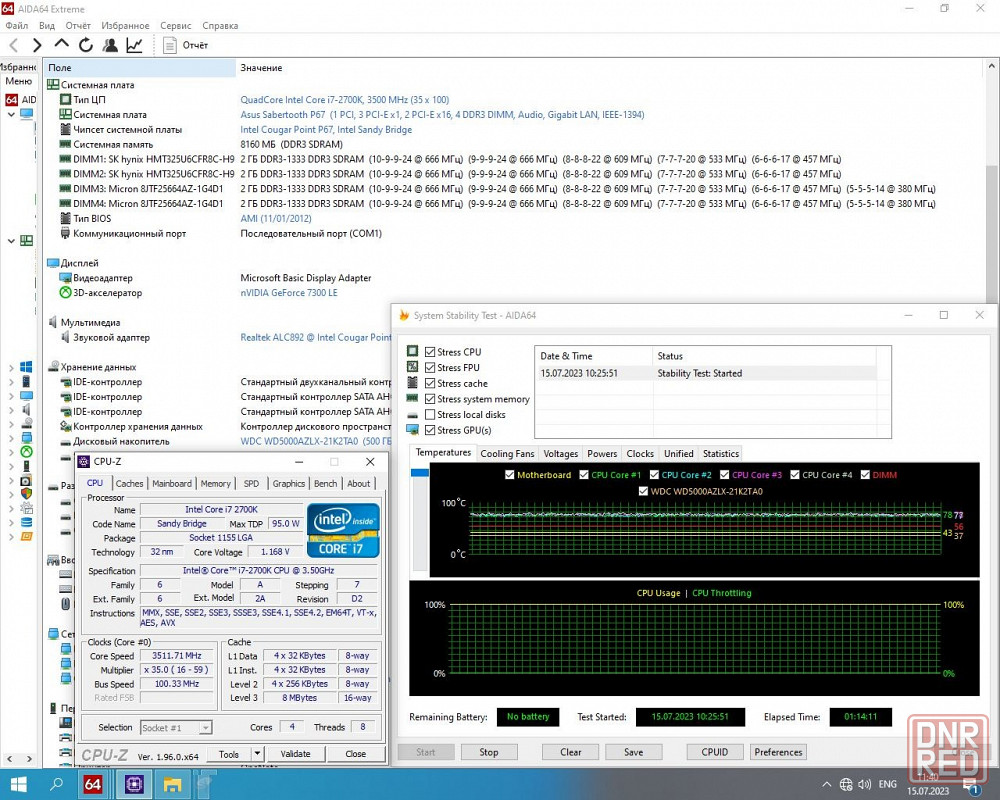This screenshot has height=800, width=1000.
Task: Select the computer monitor node in sidebar tree
Action: [x=26, y=114]
